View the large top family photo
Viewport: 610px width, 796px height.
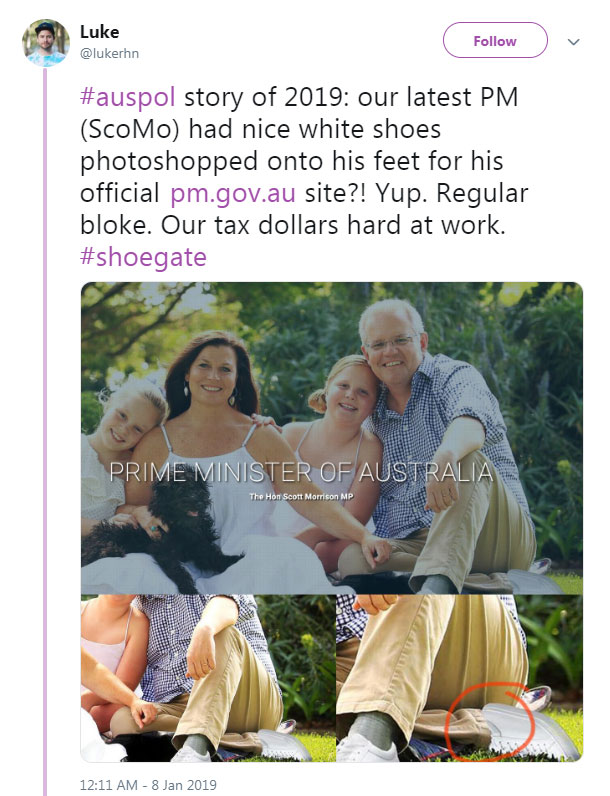(332, 438)
